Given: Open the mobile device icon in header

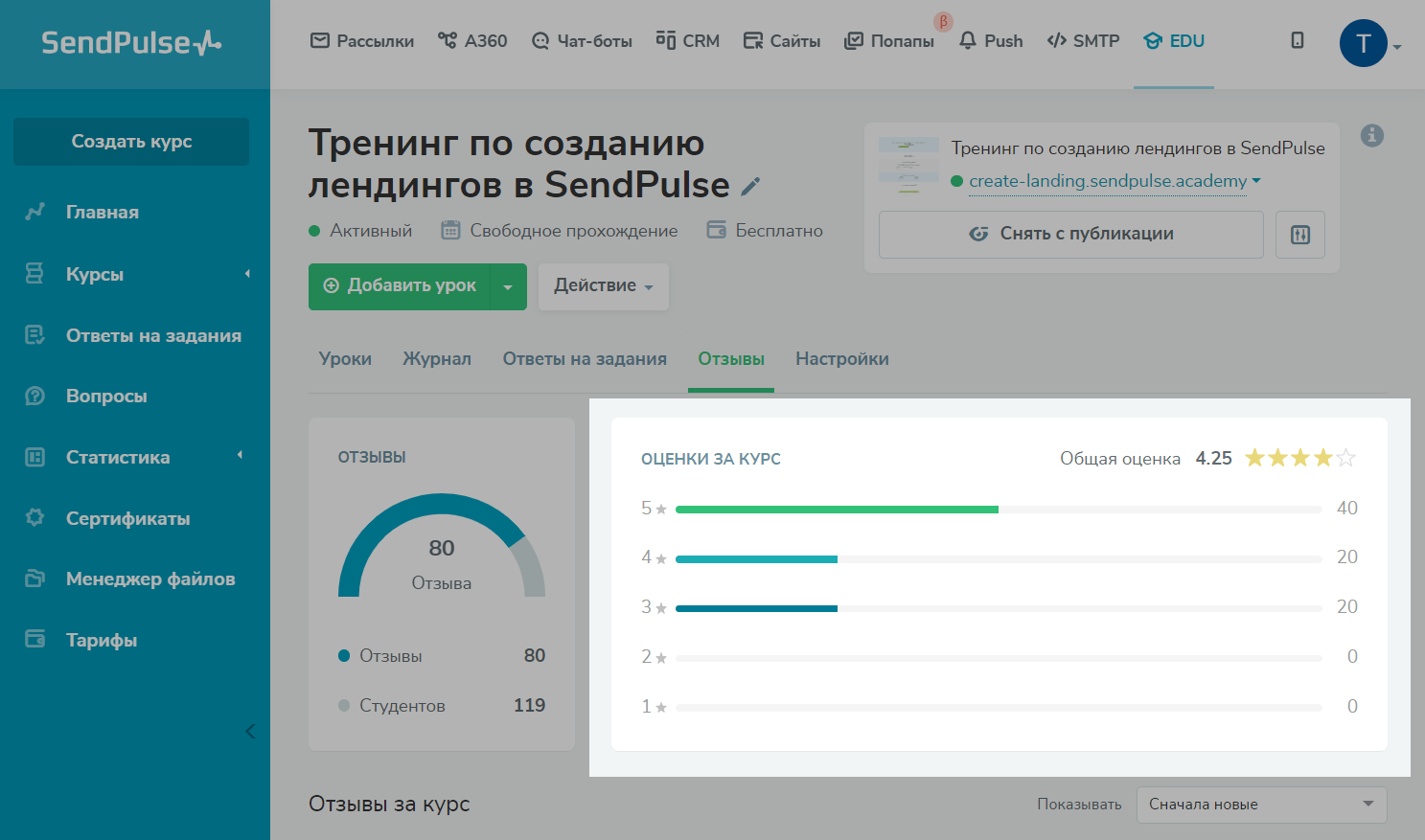Looking at the screenshot, I should [1297, 40].
